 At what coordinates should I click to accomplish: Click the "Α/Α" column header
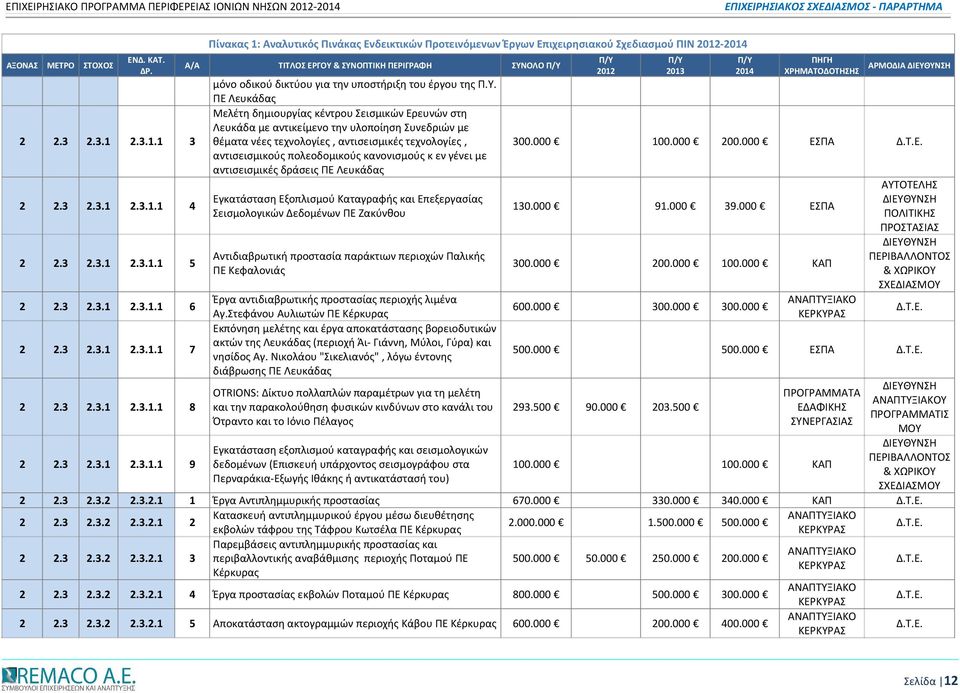click(192, 66)
